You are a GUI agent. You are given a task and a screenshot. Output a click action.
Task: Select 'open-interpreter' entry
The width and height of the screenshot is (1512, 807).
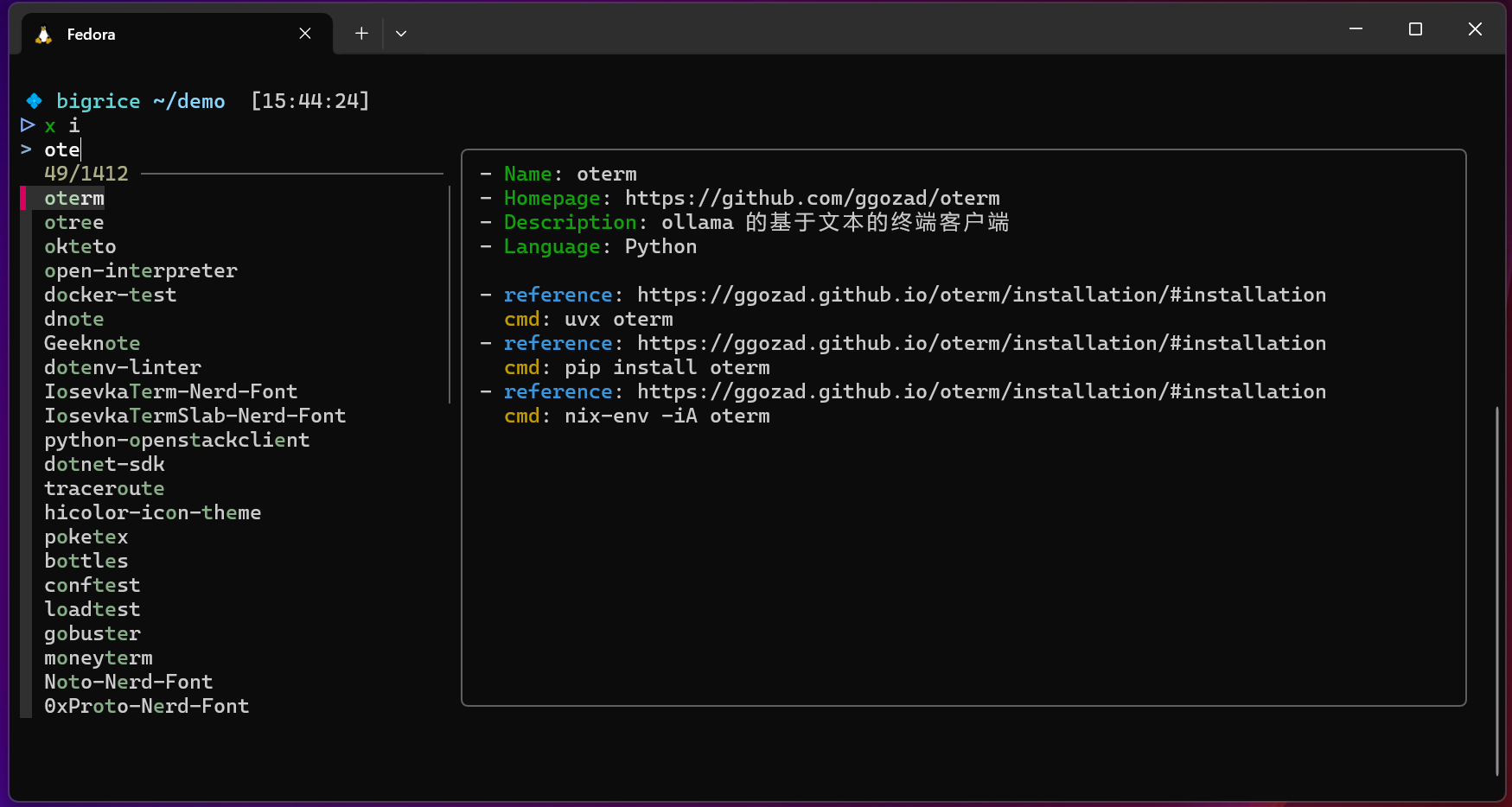pos(141,270)
